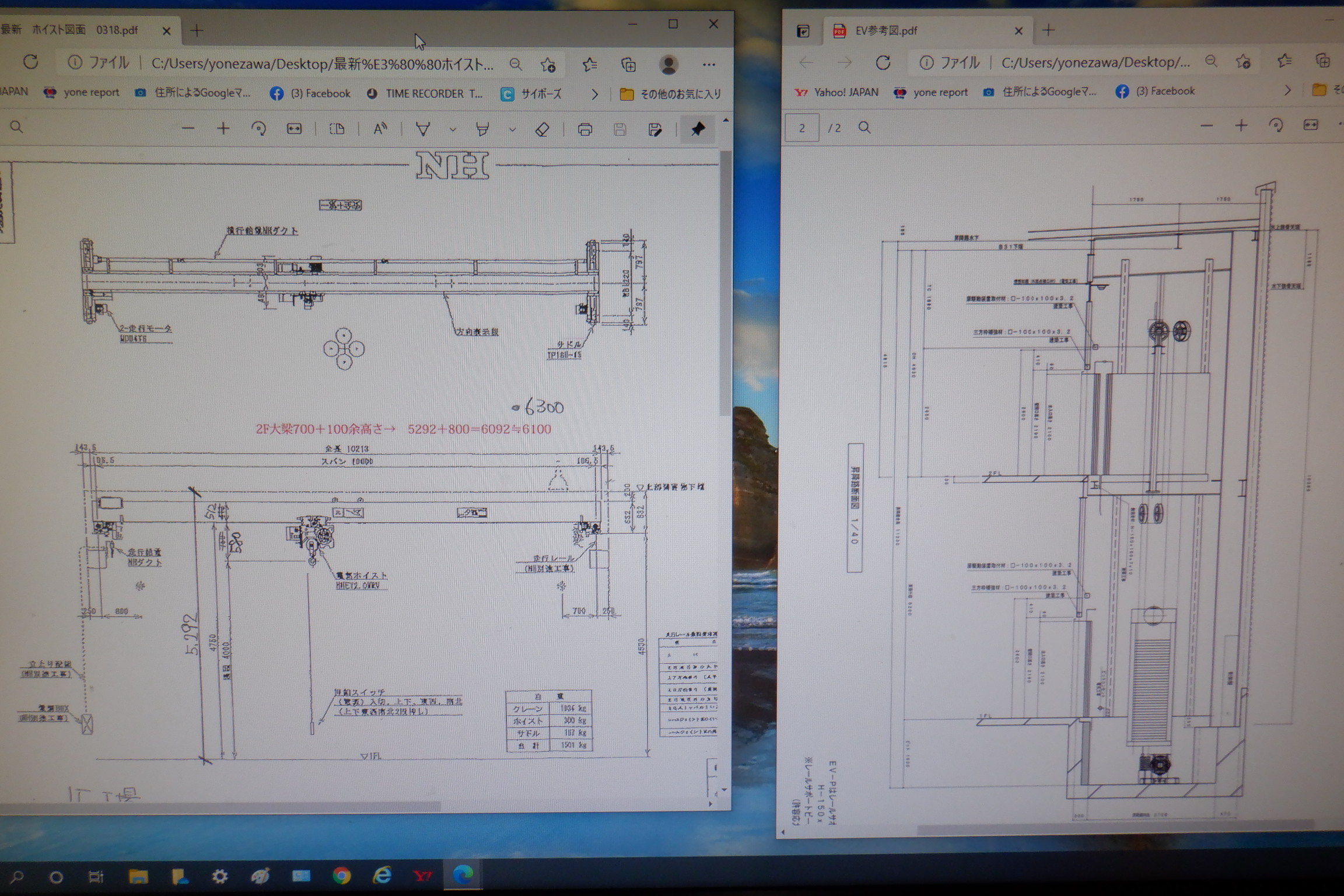Open tab actions menu in right window
This screenshot has width=1344, height=896.
[x=803, y=31]
